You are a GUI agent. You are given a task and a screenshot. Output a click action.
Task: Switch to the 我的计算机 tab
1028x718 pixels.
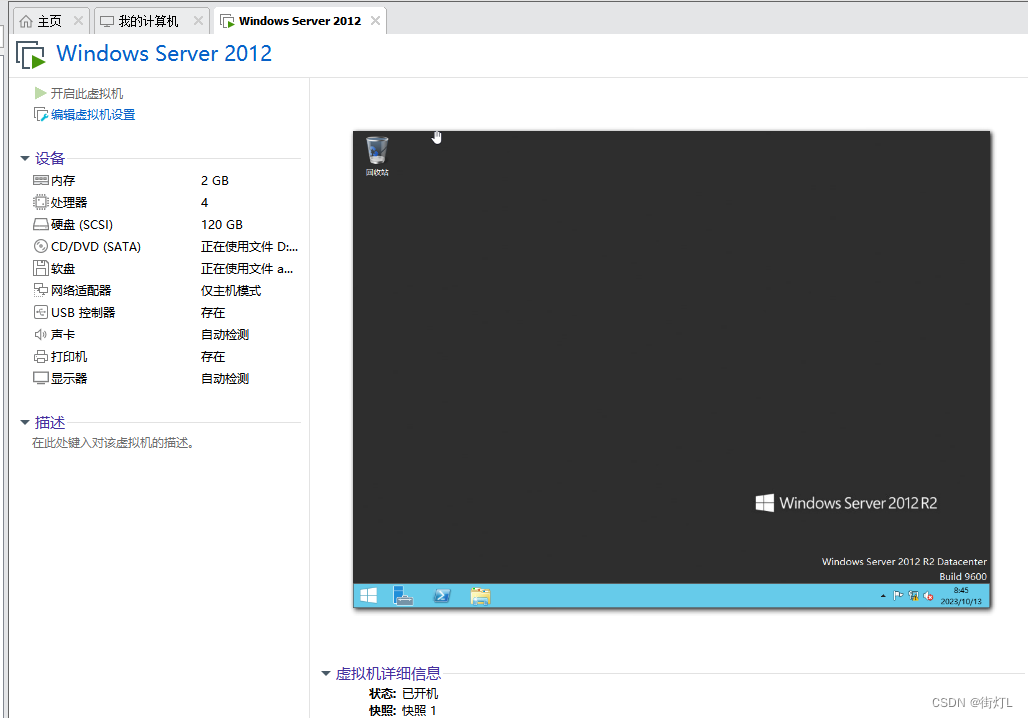(149, 21)
